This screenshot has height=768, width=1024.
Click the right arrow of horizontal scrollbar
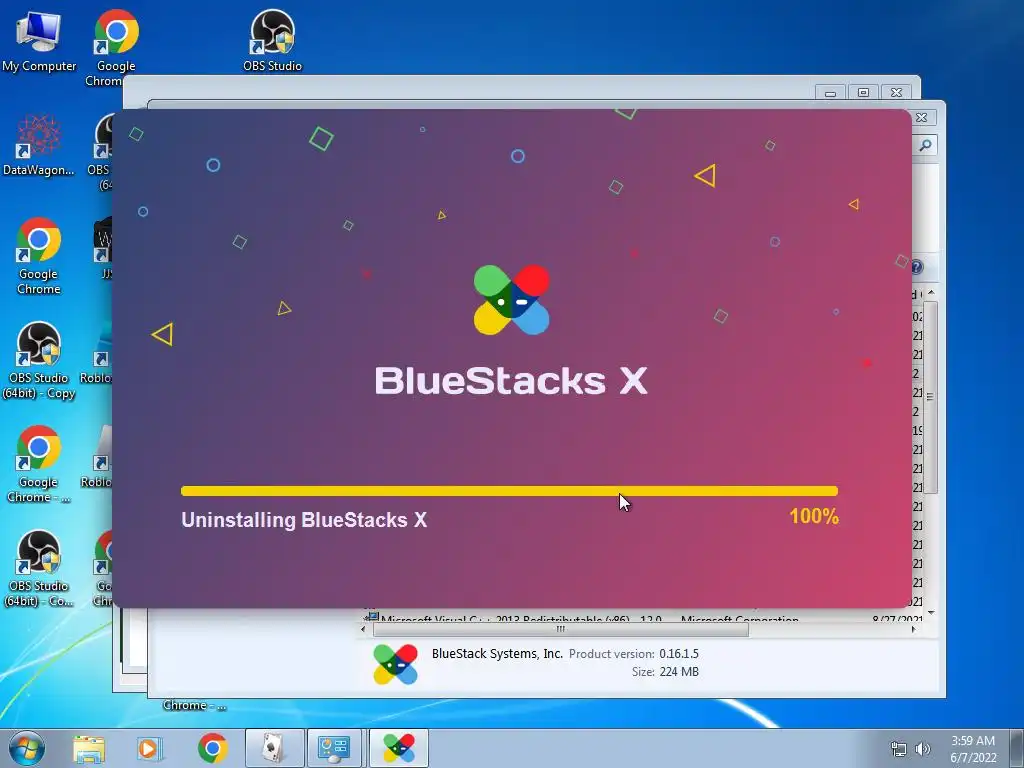click(913, 630)
